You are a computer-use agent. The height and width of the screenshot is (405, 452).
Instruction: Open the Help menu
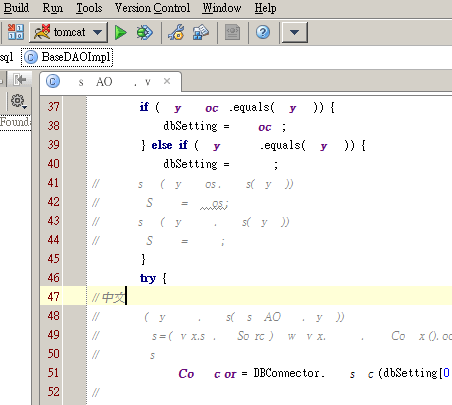[265, 8]
